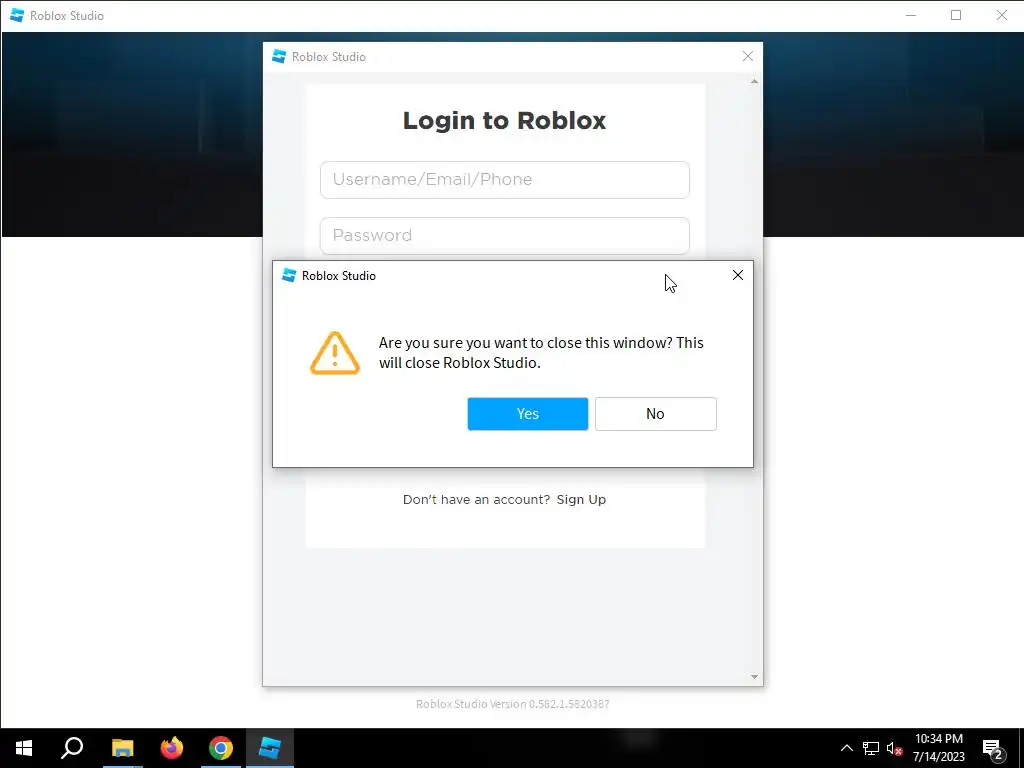Confirm closing with the Yes button
This screenshot has width=1024, height=768.
click(x=528, y=413)
